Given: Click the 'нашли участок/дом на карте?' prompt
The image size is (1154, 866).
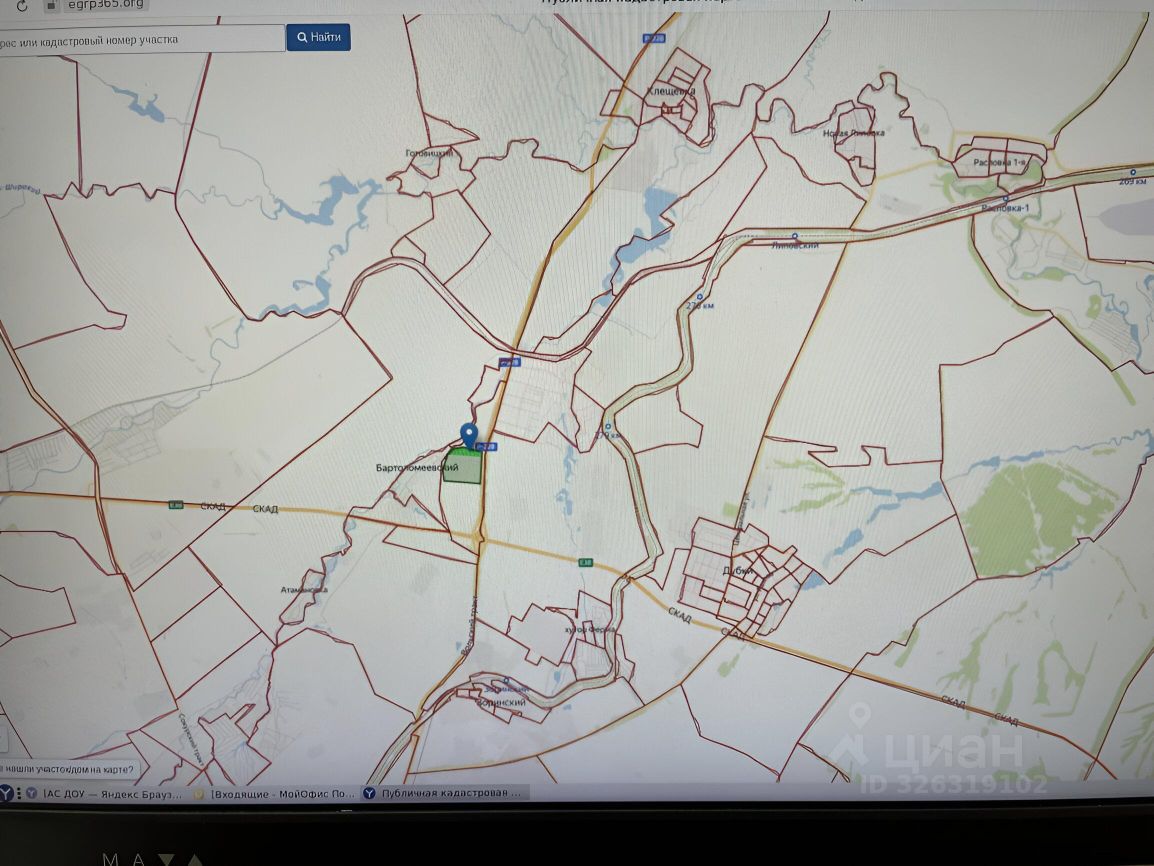Looking at the screenshot, I should click(68, 769).
